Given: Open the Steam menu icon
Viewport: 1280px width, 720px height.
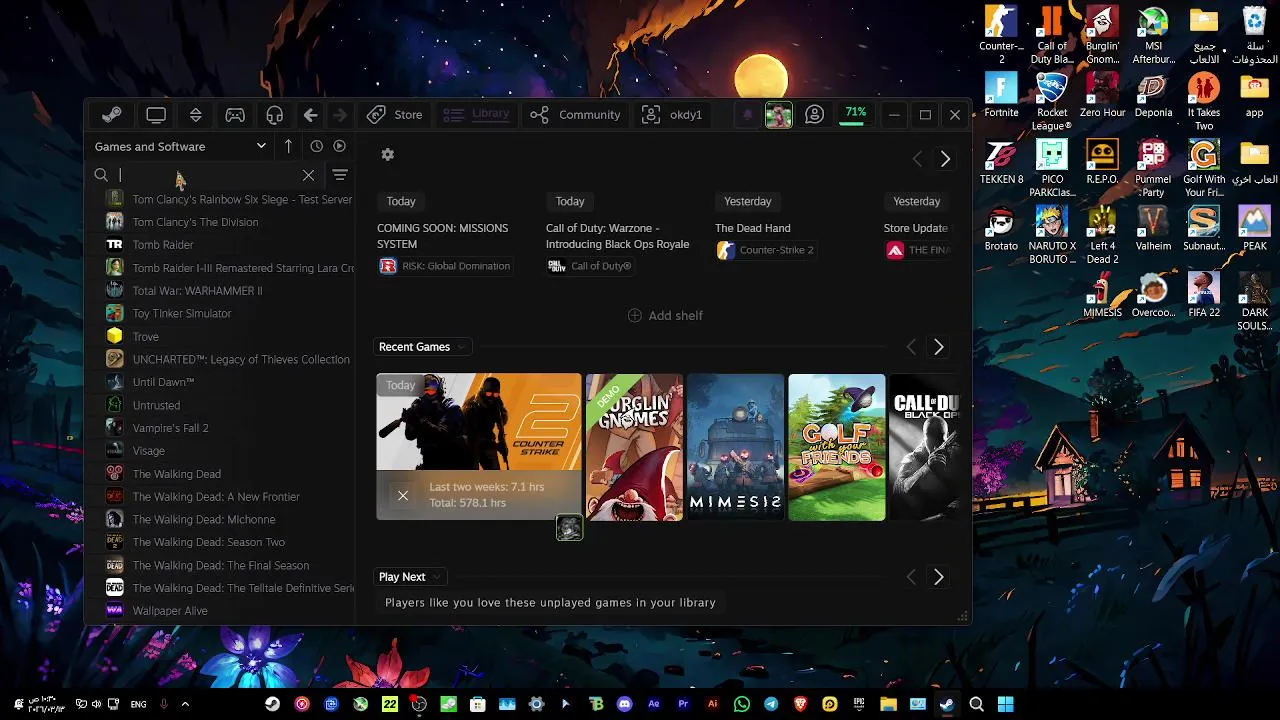Looking at the screenshot, I should pyautogui.click(x=112, y=115).
